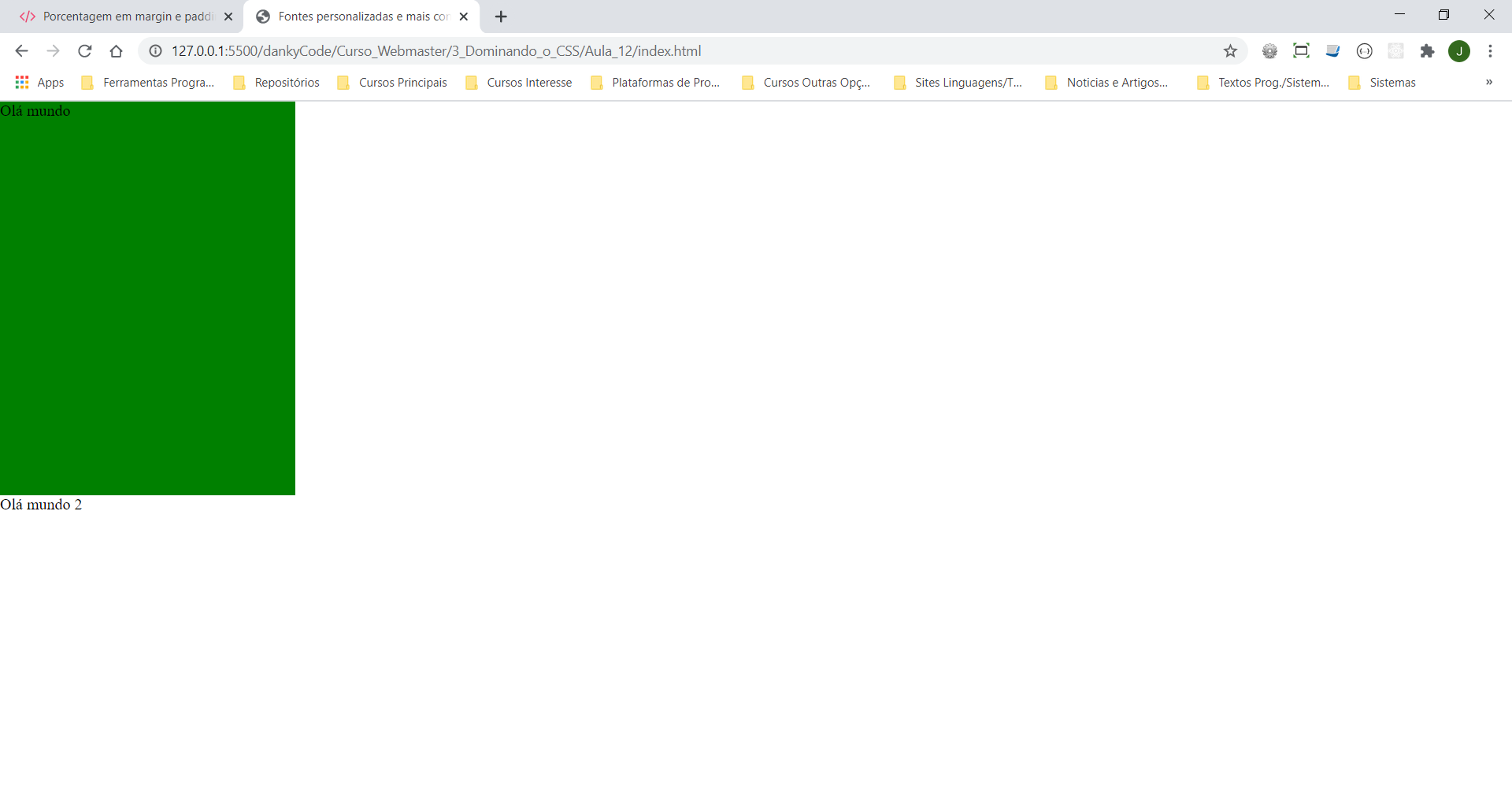Close the browser window
Screen dimensions: 1512x811
coord(1488,14)
